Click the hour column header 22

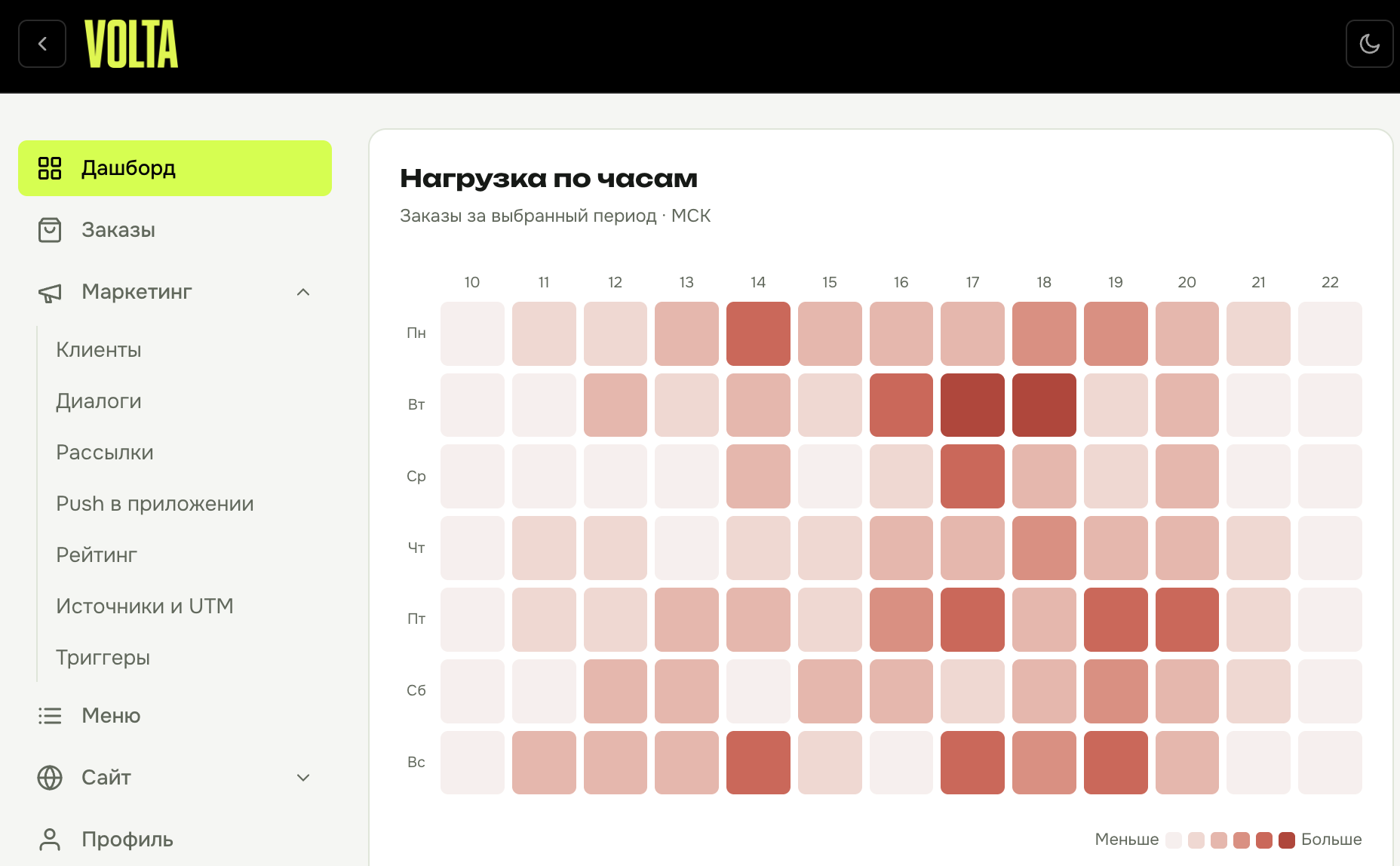pos(1330,282)
